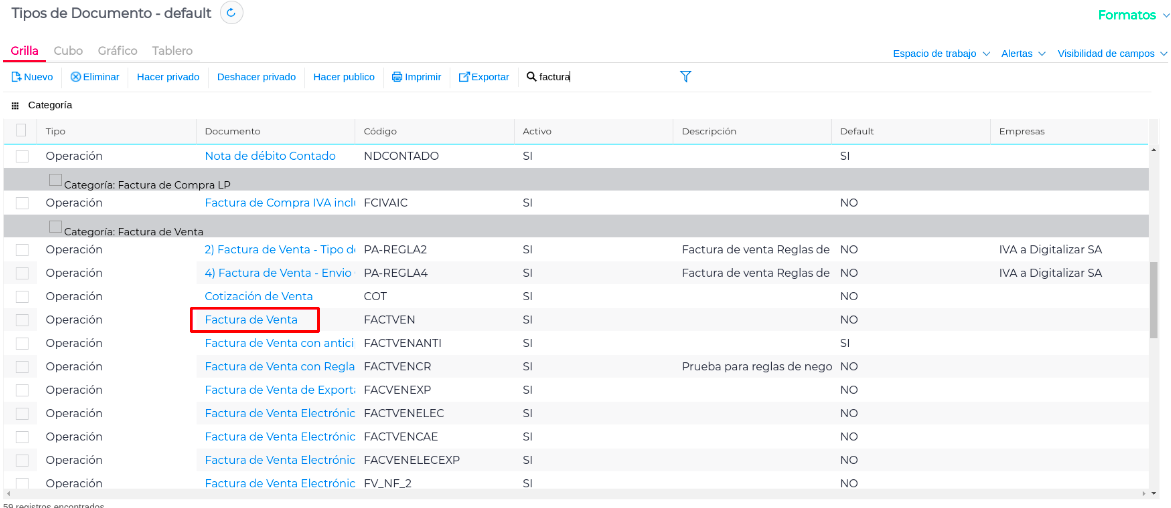Click the Nuevo document icon
Viewport: 1171px width, 508px height.
tap(16, 77)
